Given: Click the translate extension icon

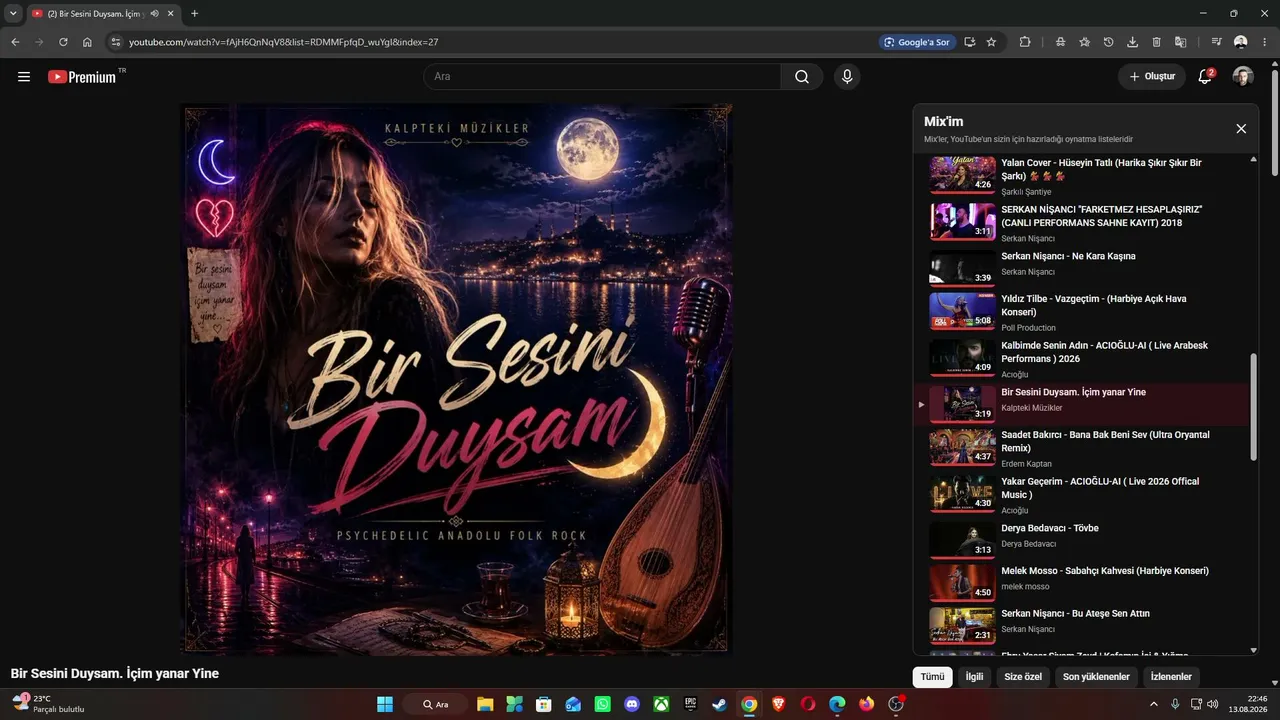Looking at the screenshot, I should (1180, 42).
